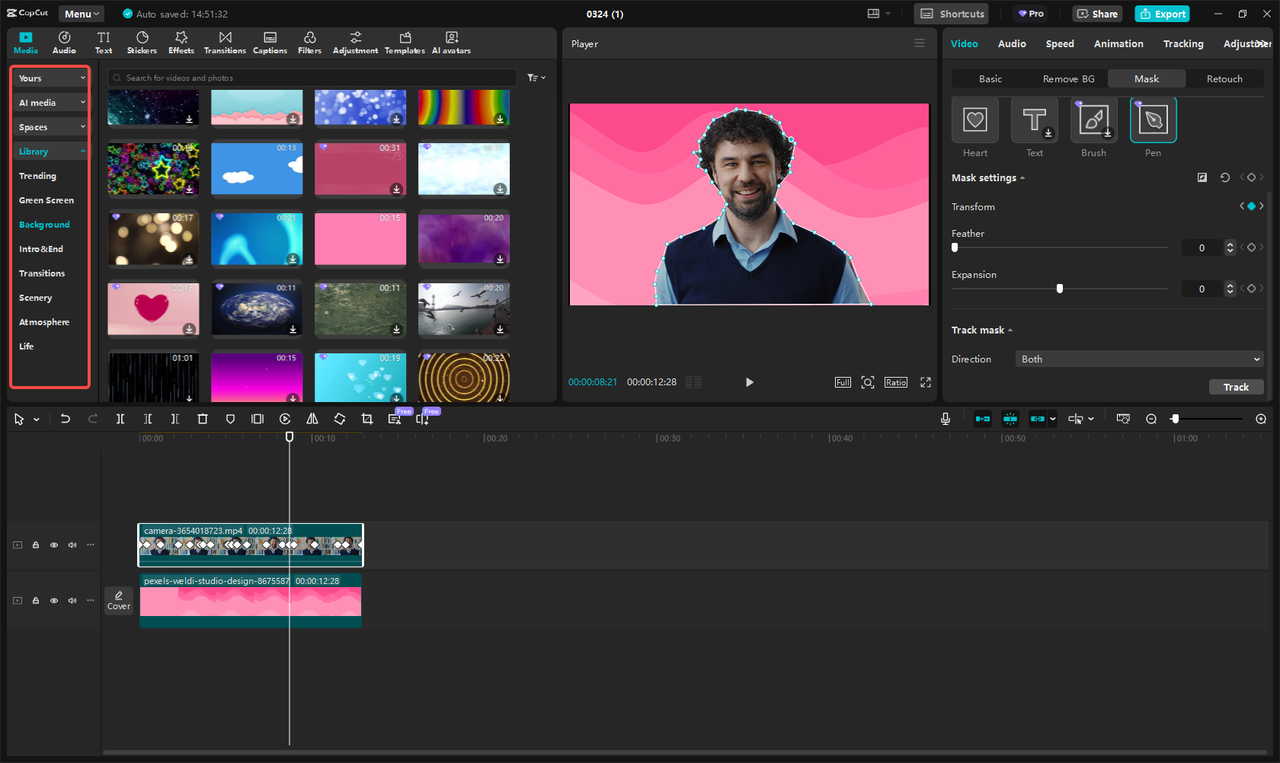Open the Remove BG tab
This screenshot has height=763, width=1280.
1068,79
